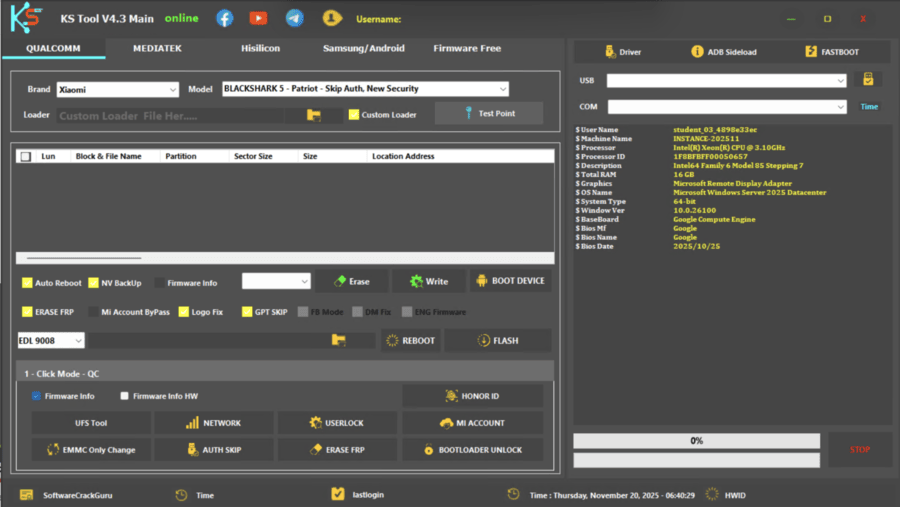Toggle Firmware Info checkbox in Click Mode

(36, 396)
